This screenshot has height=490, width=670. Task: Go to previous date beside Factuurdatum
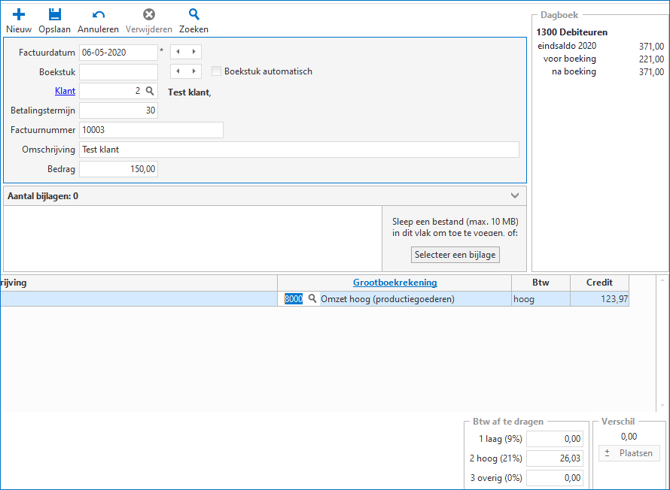click(177, 52)
